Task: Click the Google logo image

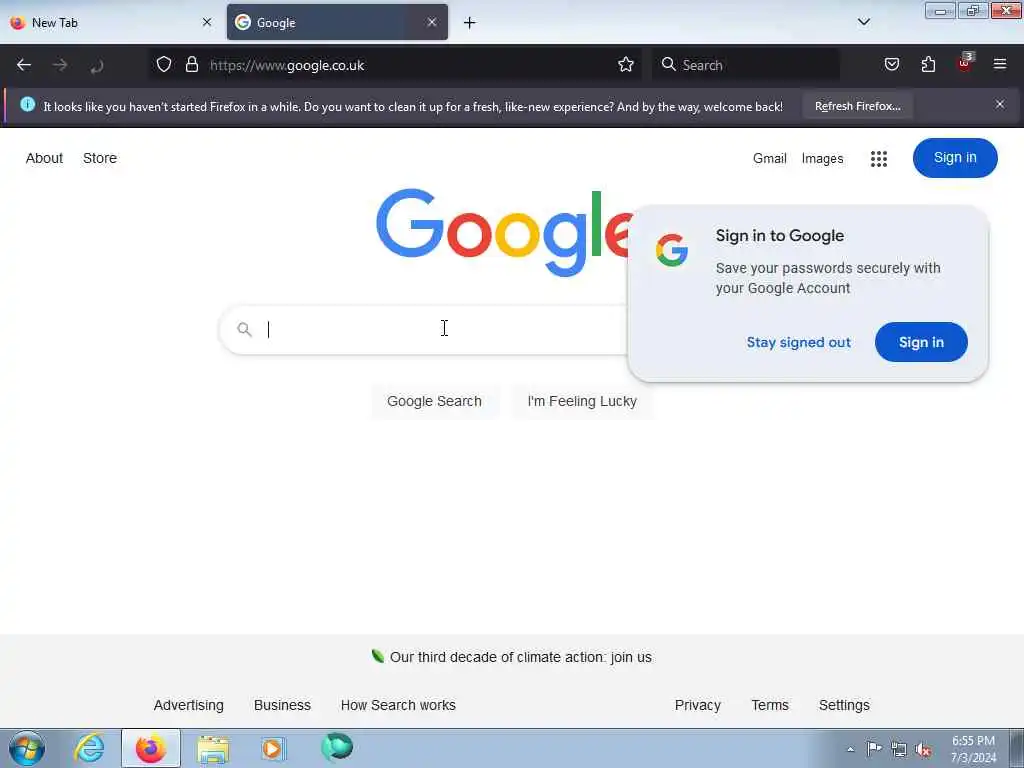Action: pos(504,232)
